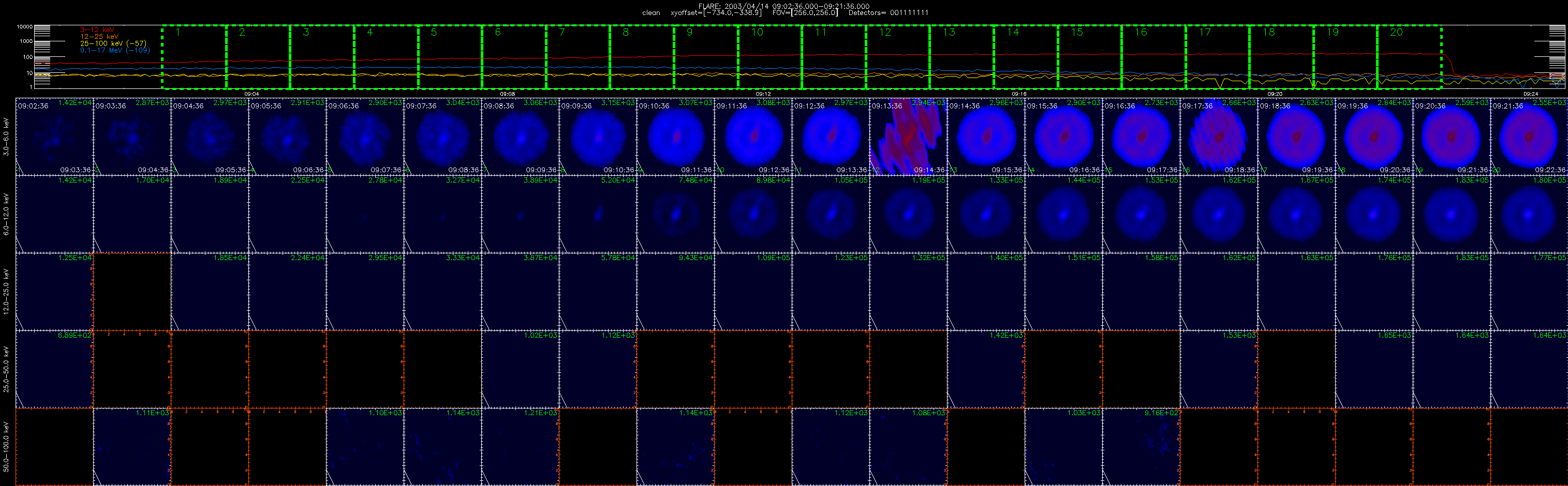Open the 3.0-6.0 keV image starting 09:05:36
The height and width of the screenshot is (486, 1568).
pyautogui.click(x=287, y=137)
